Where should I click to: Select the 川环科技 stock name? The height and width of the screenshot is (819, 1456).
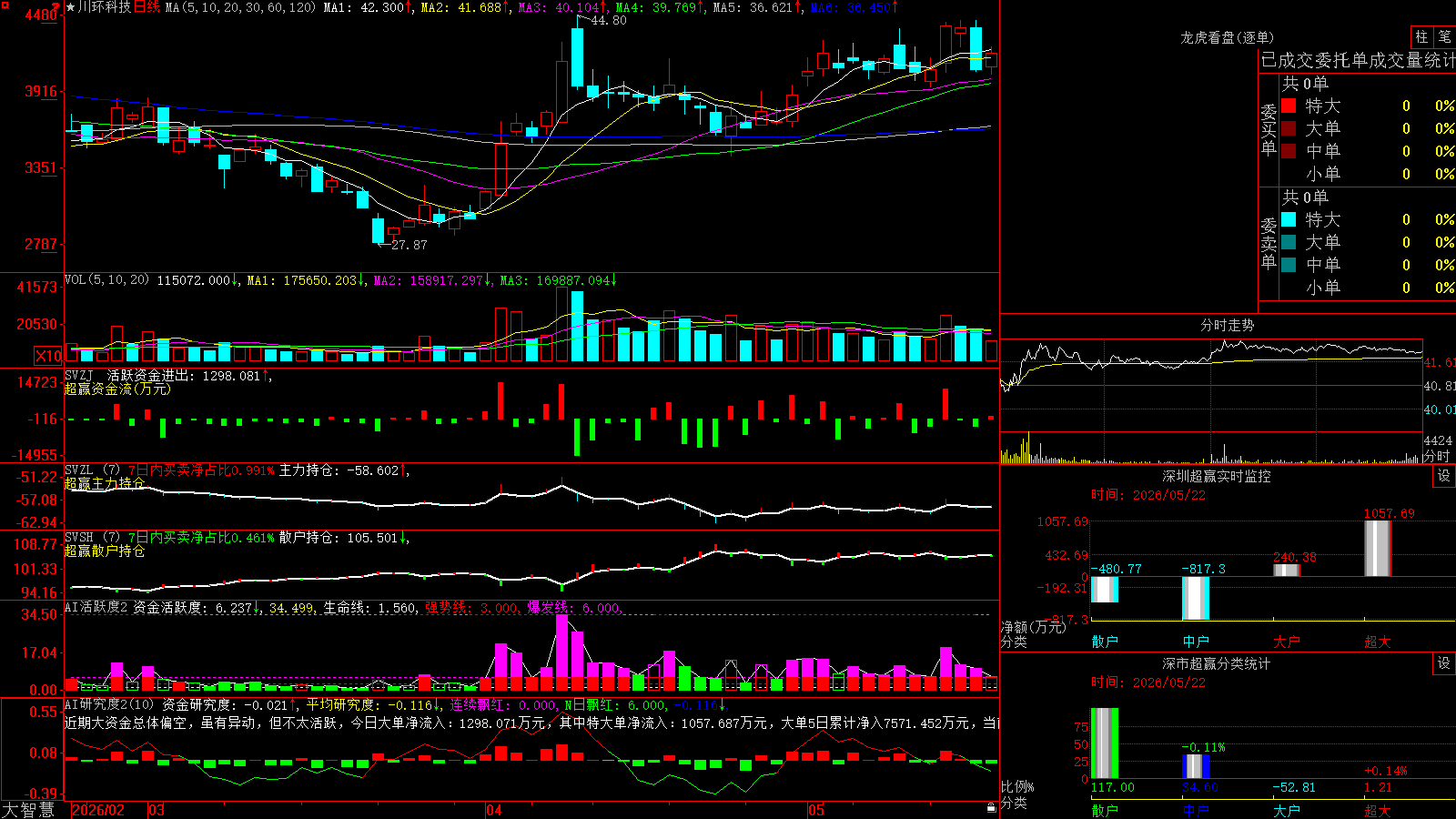tap(105, 7)
